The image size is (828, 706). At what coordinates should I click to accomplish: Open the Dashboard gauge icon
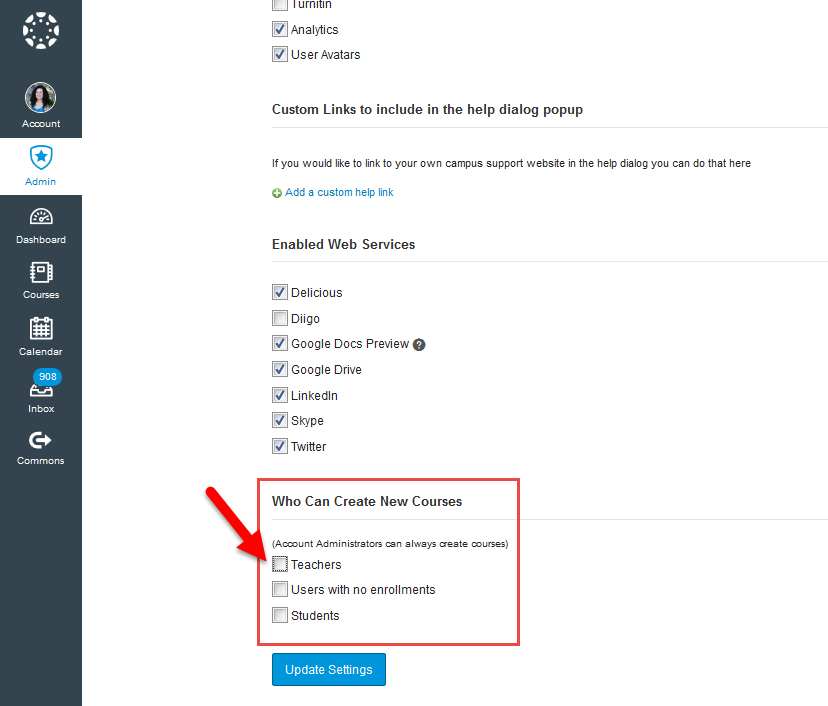40,217
